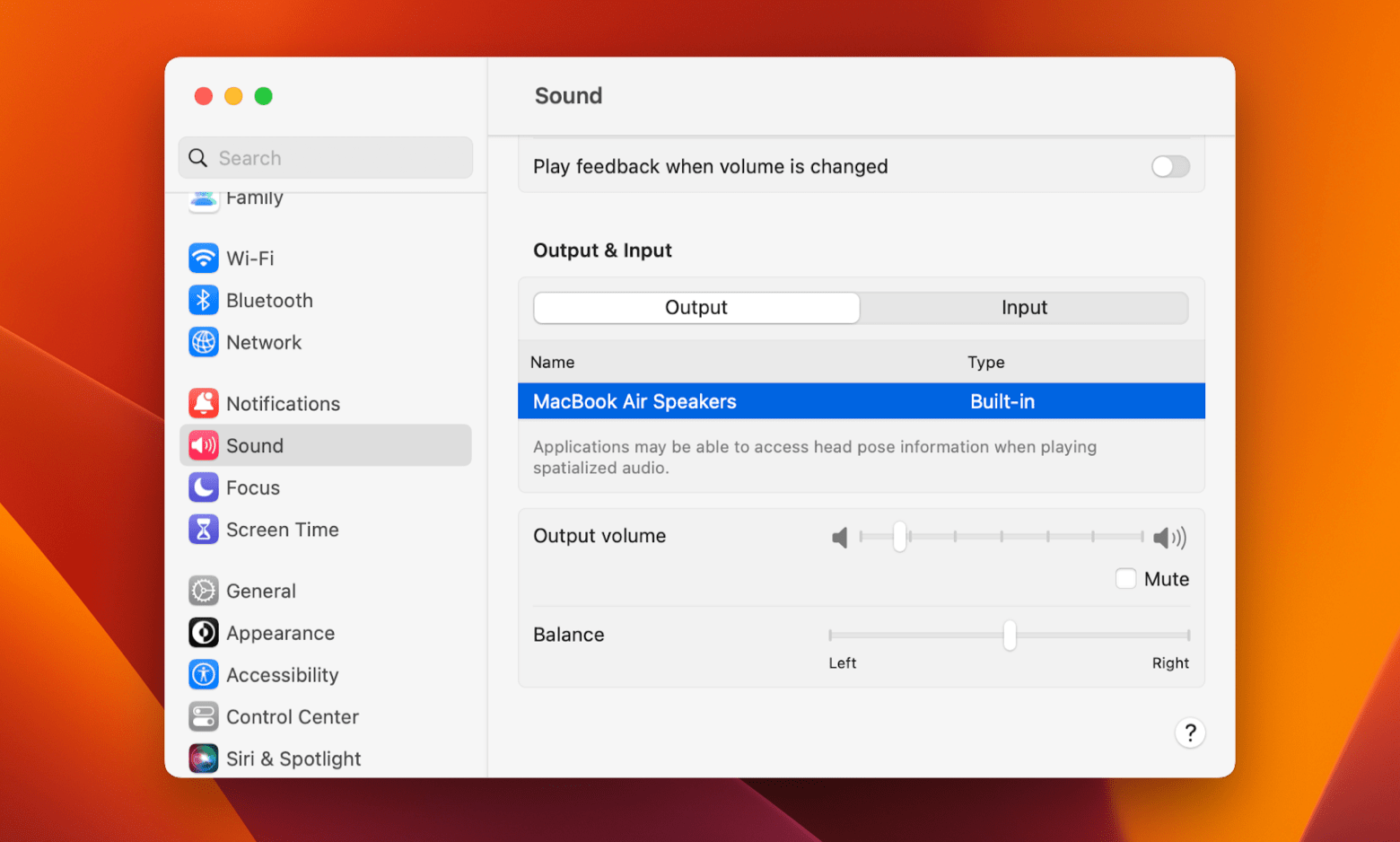Click the help question mark button
The image size is (1400, 842).
click(1190, 732)
